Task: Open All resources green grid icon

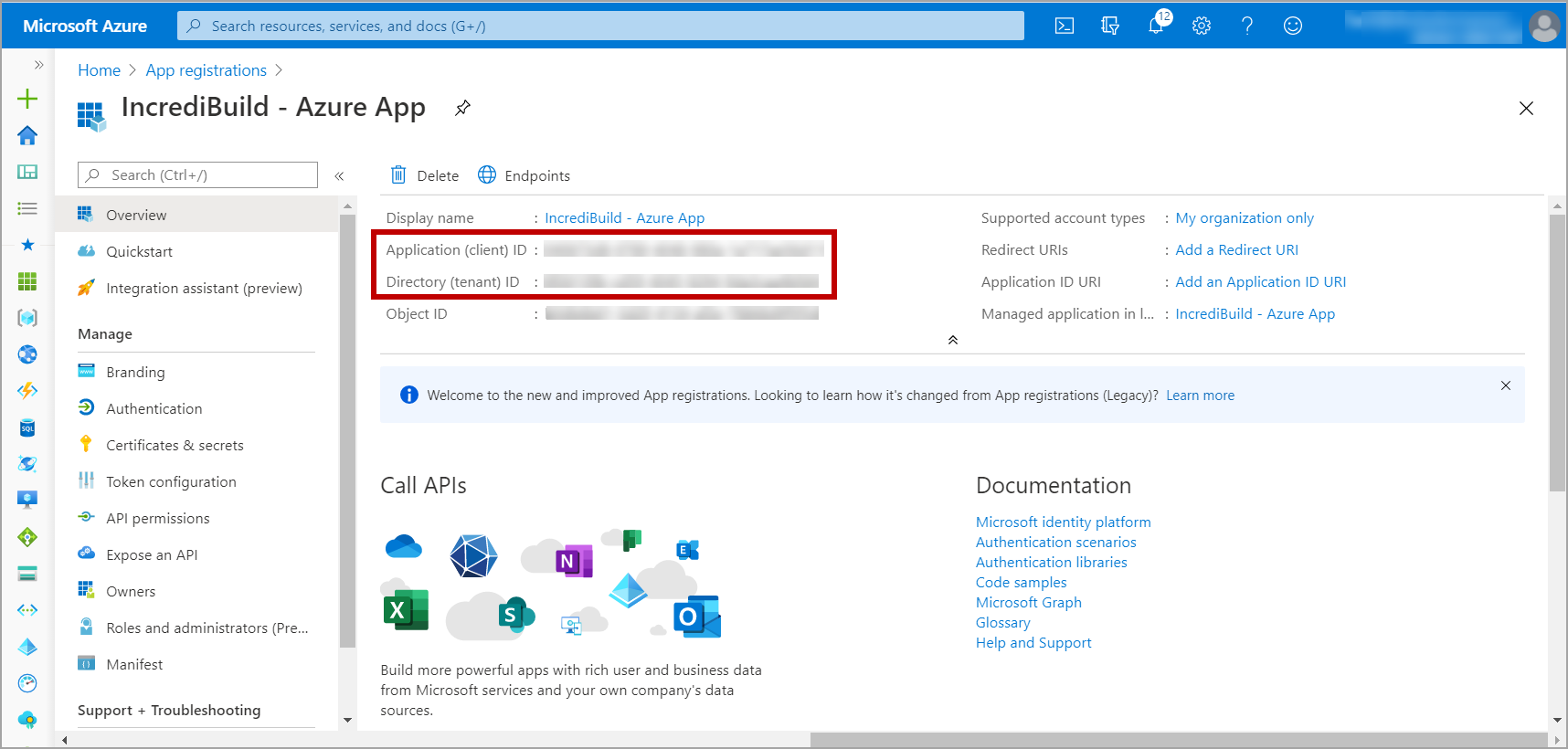Action: [x=27, y=281]
